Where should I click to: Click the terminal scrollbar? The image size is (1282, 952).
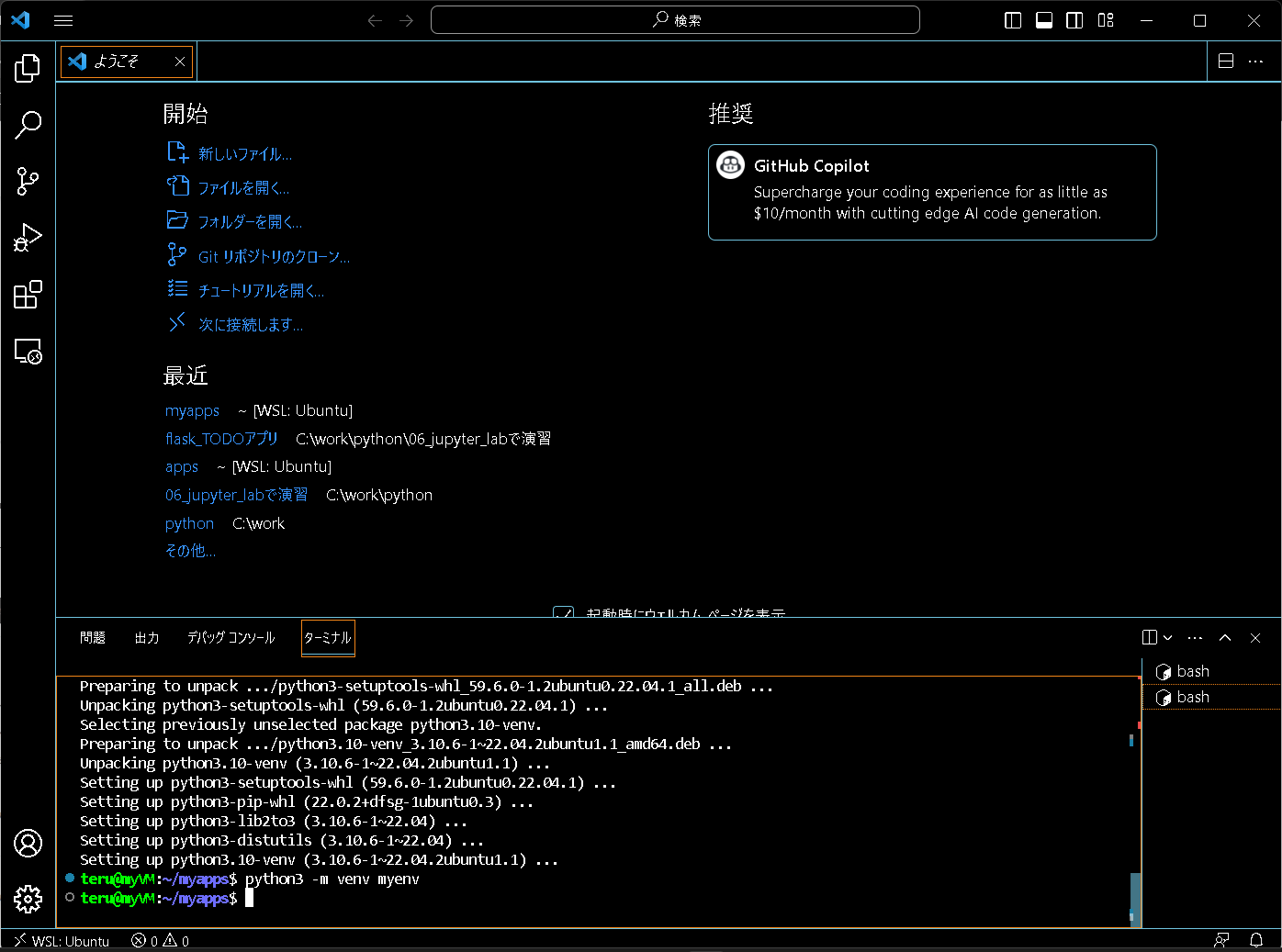(x=1135, y=898)
